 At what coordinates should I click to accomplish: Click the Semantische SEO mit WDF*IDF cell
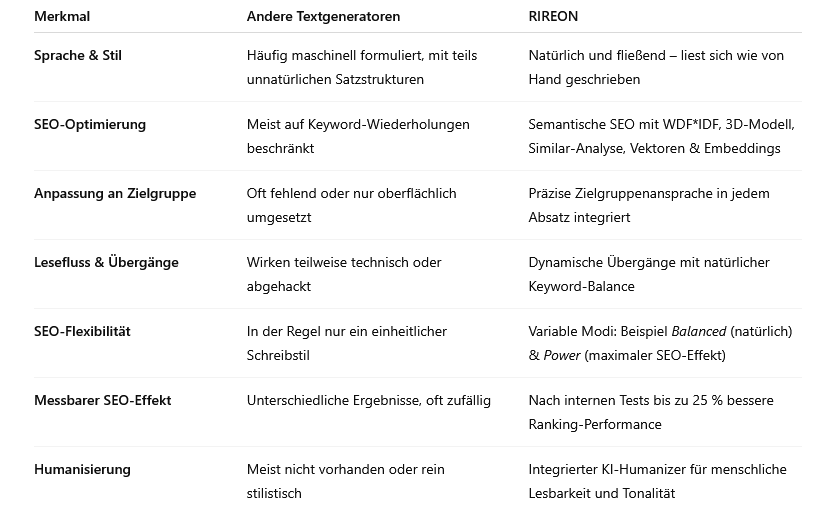click(661, 136)
